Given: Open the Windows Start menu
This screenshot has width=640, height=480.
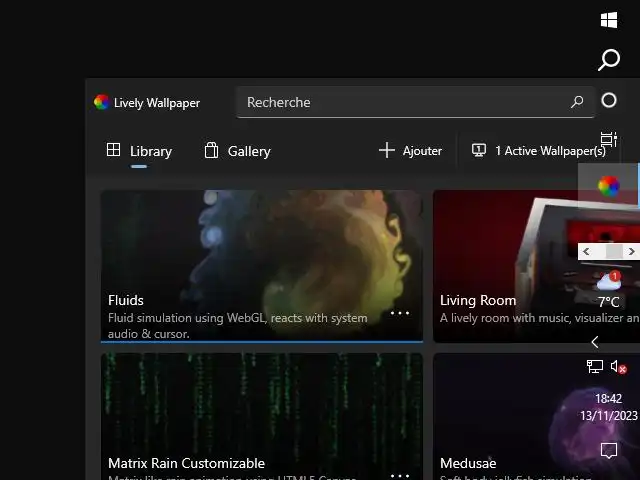Looking at the screenshot, I should 609,20.
